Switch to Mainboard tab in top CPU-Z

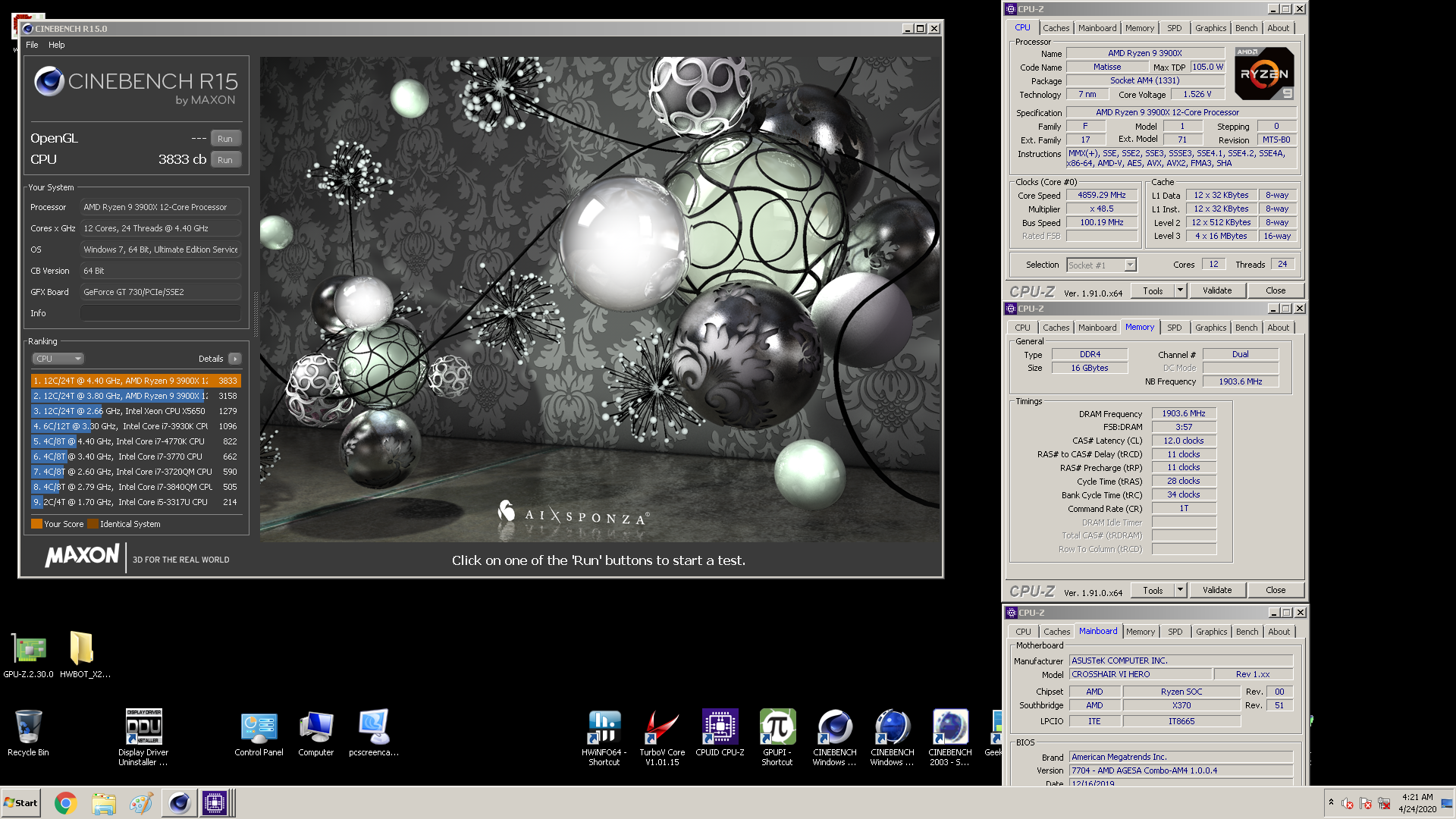pyautogui.click(x=1097, y=28)
